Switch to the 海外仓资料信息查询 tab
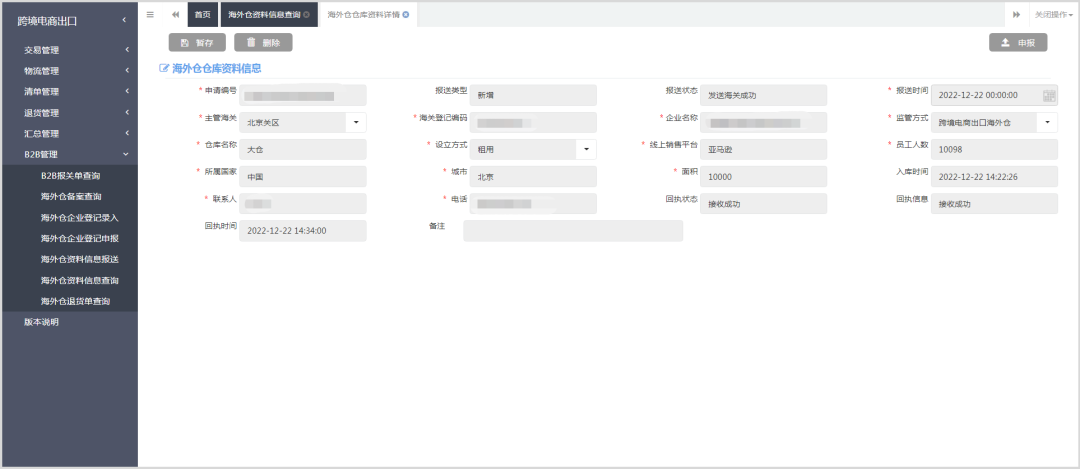Image resolution: width=1080 pixels, height=469 pixels. tap(269, 14)
